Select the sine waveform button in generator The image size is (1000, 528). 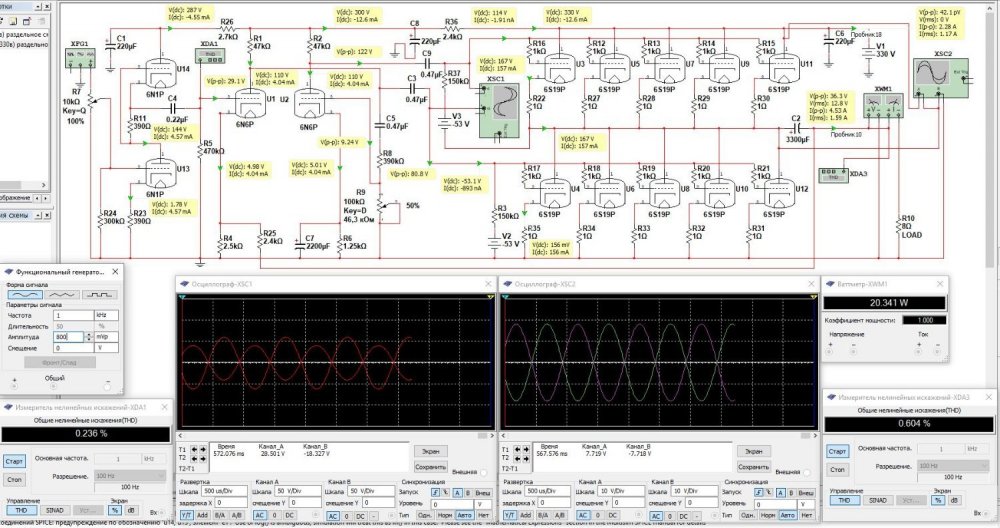coord(23,293)
